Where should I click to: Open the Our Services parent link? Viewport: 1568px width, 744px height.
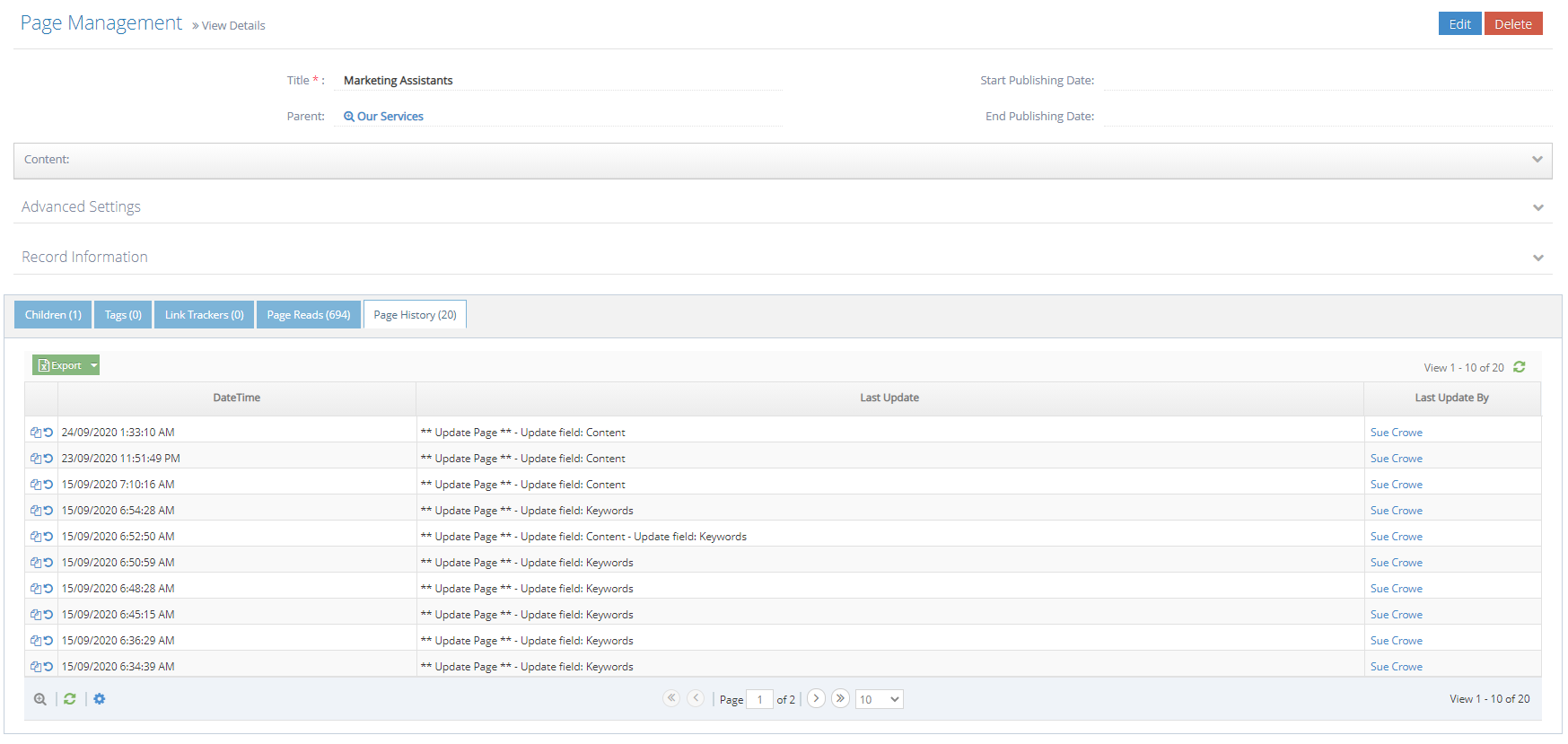pyautogui.click(x=390, y=117)
